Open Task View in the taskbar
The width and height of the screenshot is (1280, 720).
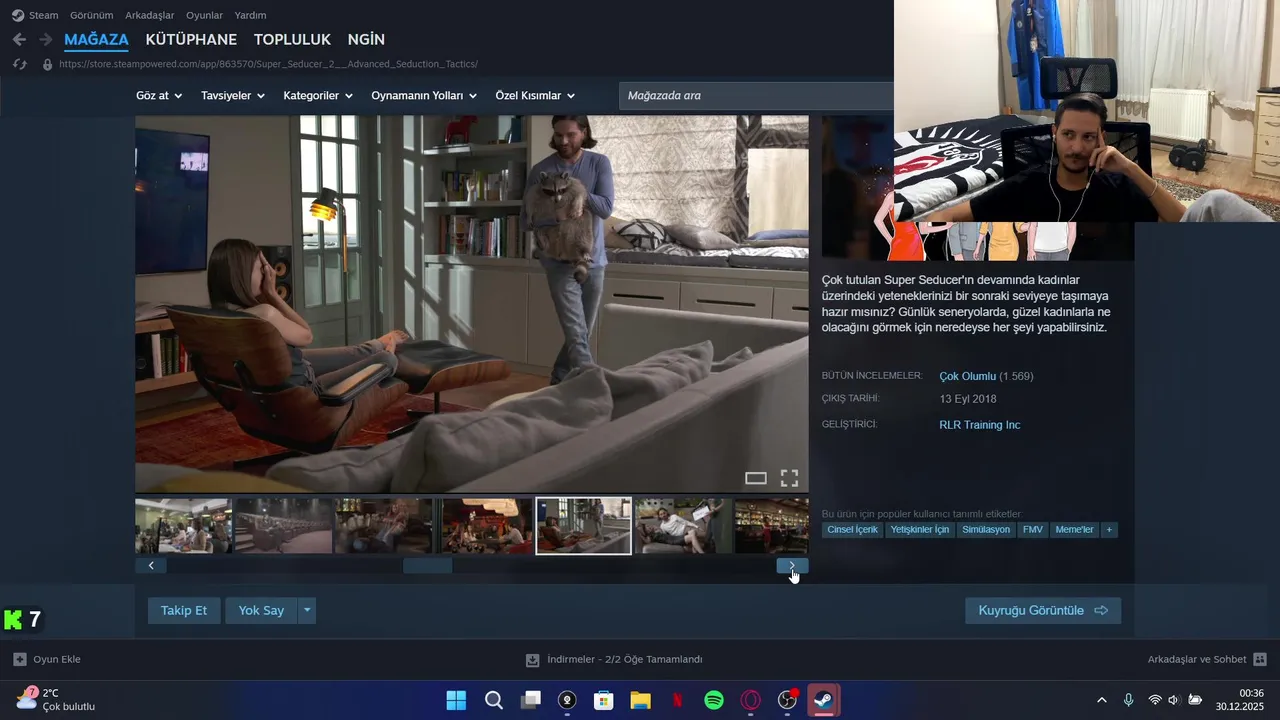530,700
